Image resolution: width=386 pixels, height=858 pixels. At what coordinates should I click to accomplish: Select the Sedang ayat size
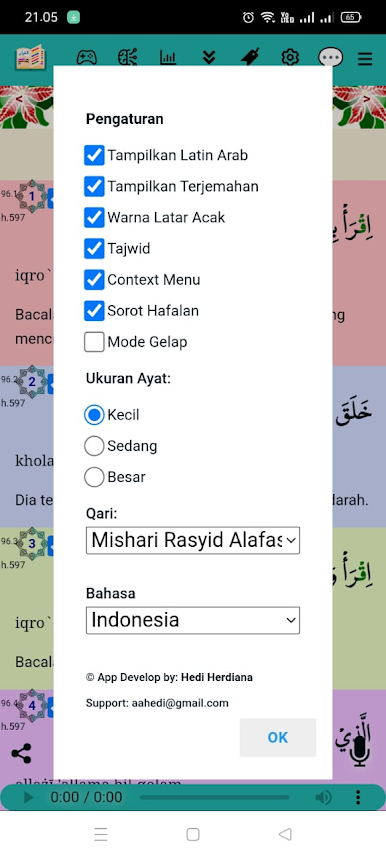pyautogui.click(x=94, y=446)
